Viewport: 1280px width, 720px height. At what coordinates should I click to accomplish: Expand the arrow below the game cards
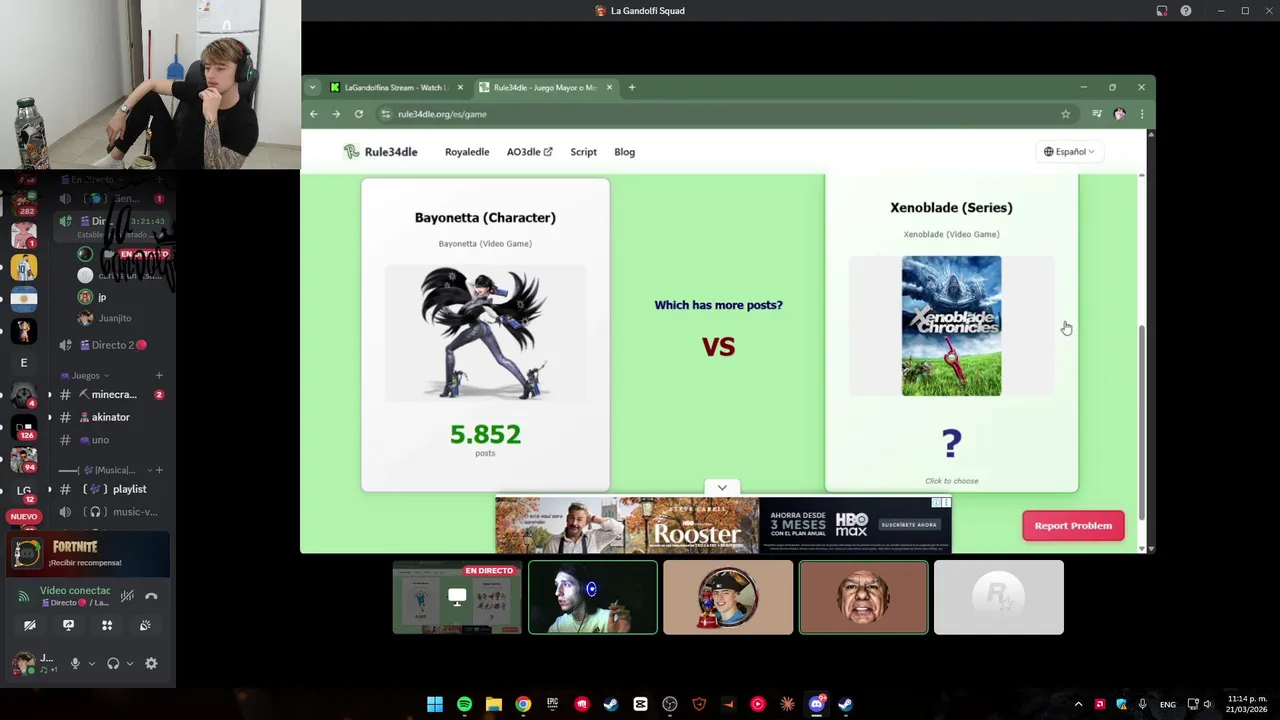click(x=722, y=487)
